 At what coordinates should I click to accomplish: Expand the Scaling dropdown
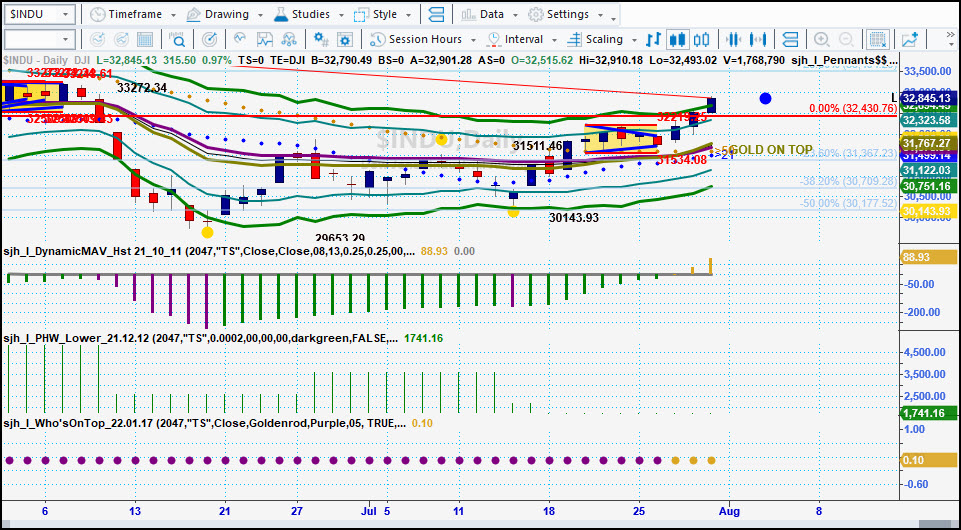click(x=634, y=40)
